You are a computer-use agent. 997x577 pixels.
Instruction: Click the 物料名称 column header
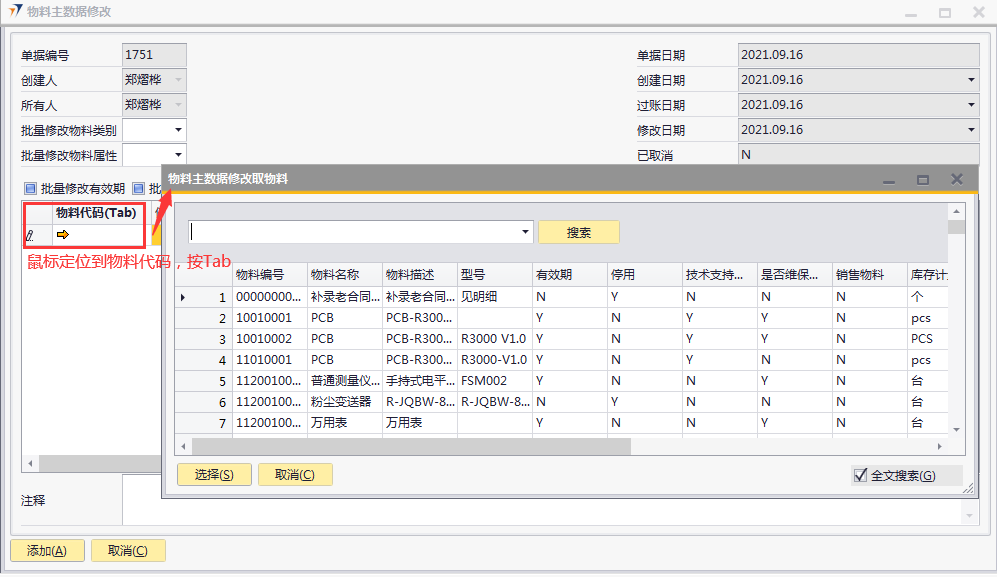pyautogui.click(x=343, y=274)
